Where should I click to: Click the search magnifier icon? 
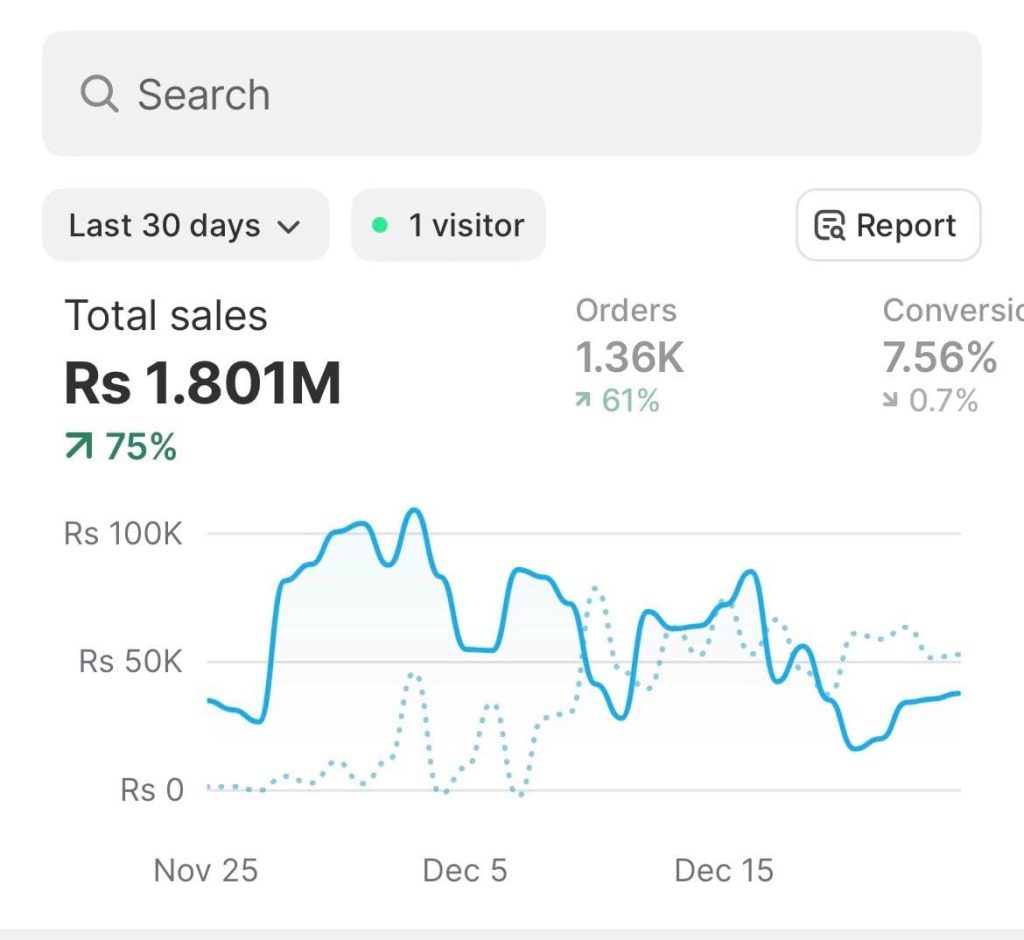point(99,95)
